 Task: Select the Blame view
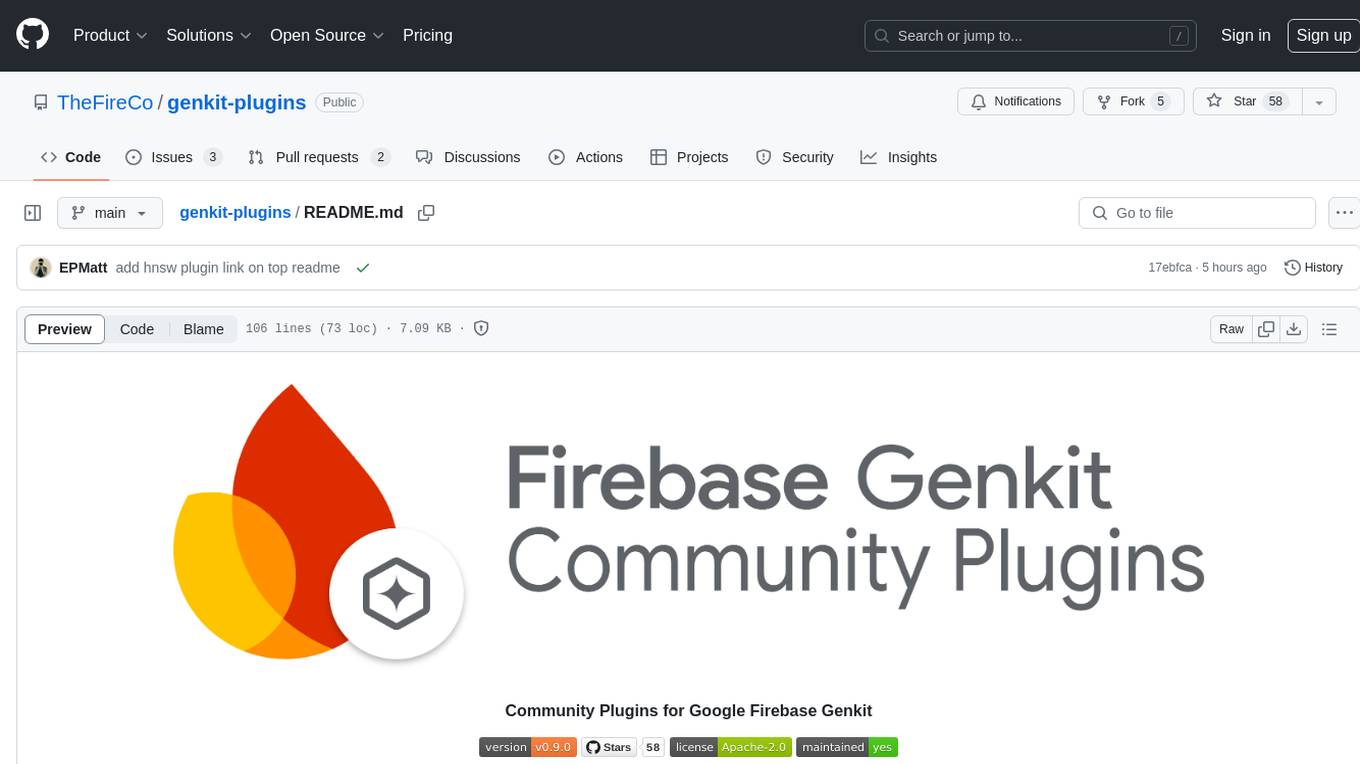(x=203, y=329)
